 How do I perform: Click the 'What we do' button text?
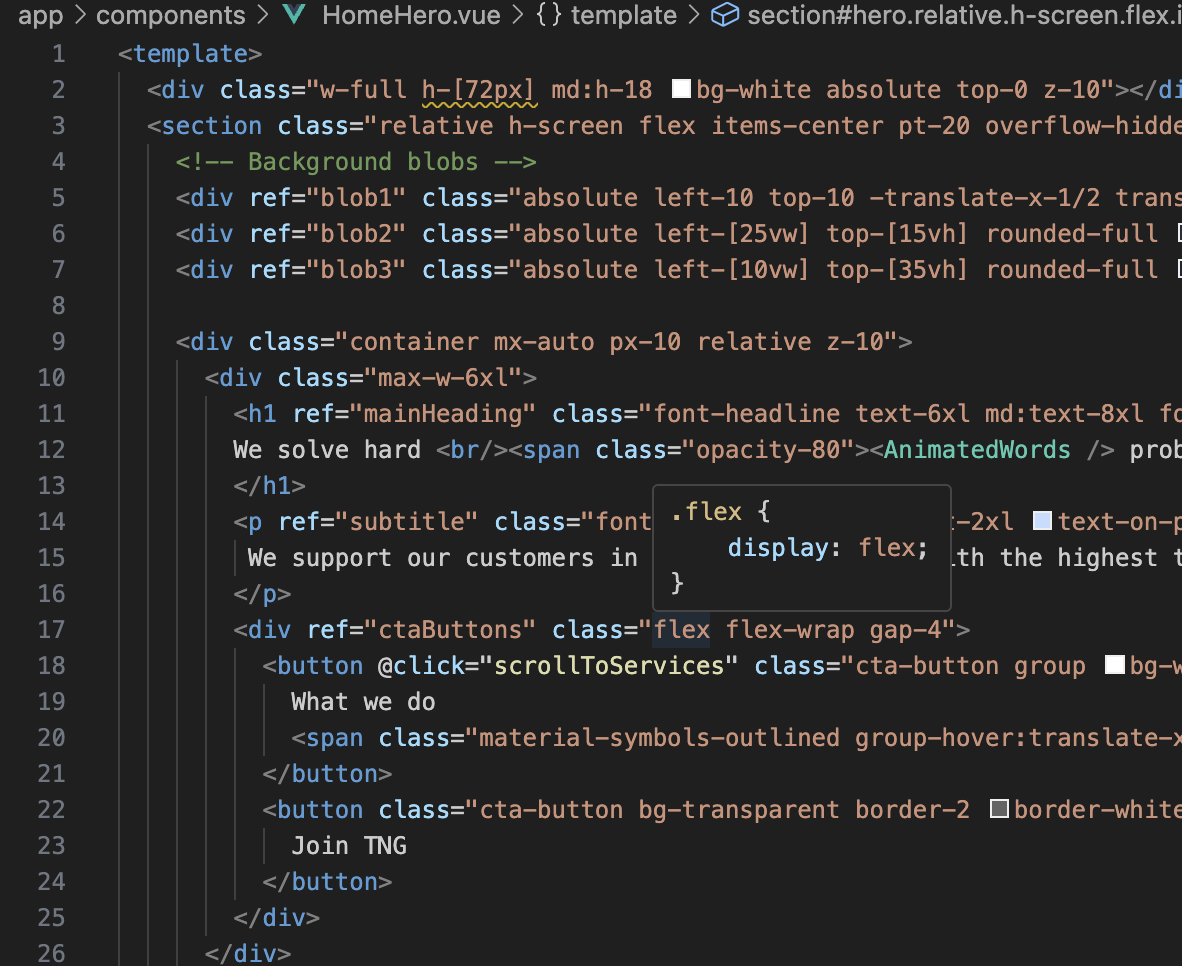(363, 701)
